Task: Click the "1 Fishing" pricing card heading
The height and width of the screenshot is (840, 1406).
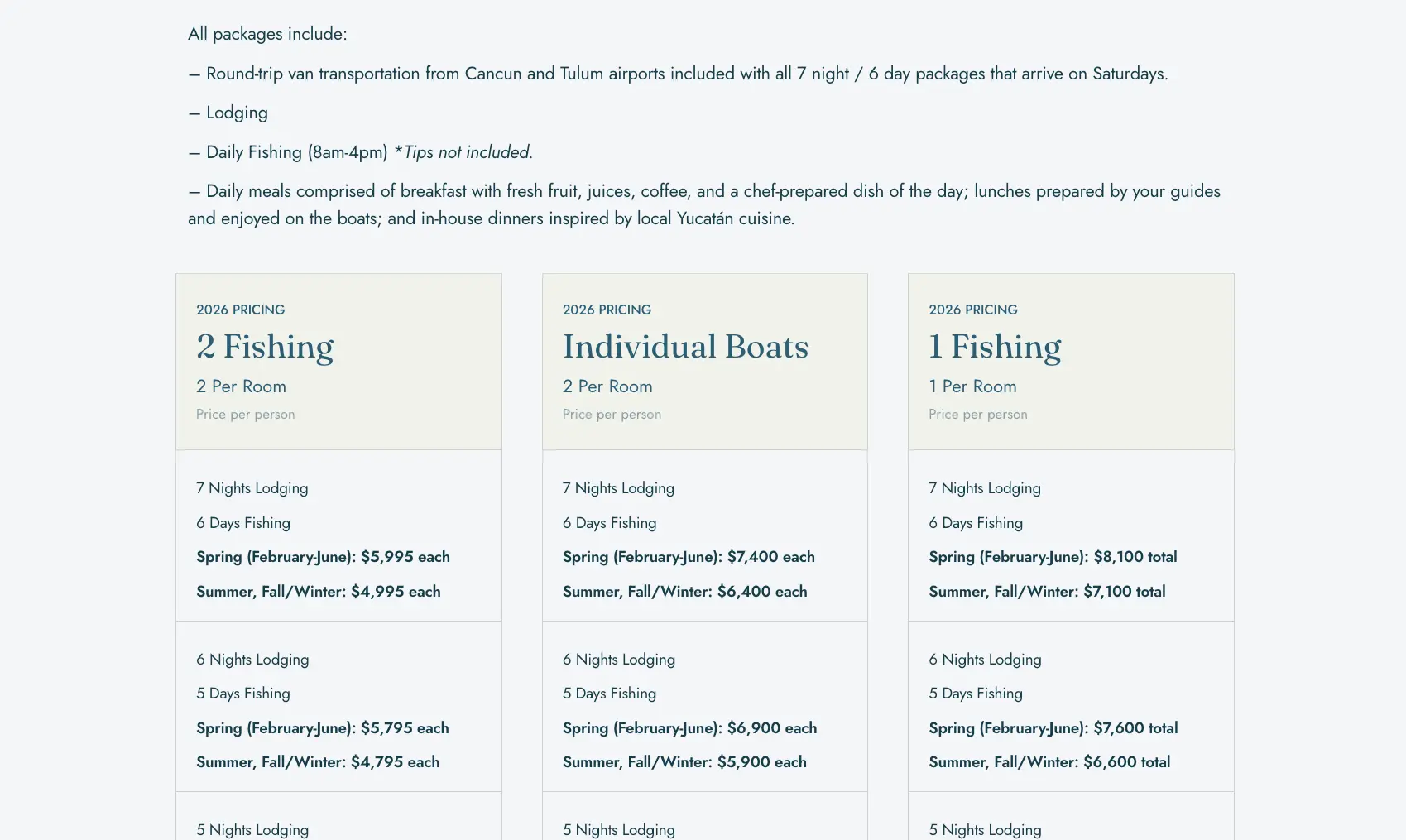Action: [995, 347]
